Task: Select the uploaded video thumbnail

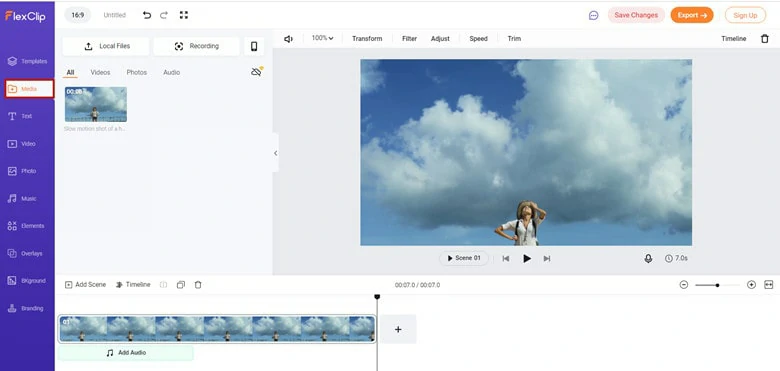Action: [x=96, y=104]
